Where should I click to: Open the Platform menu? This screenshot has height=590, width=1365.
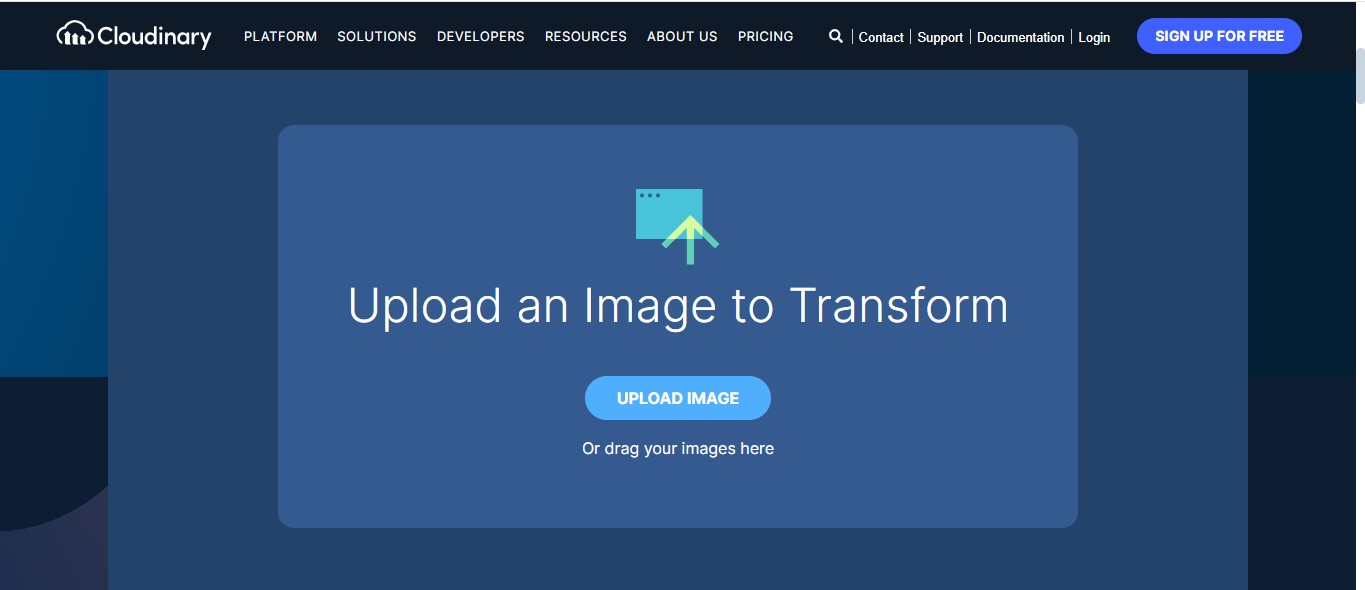pos(280,36)
